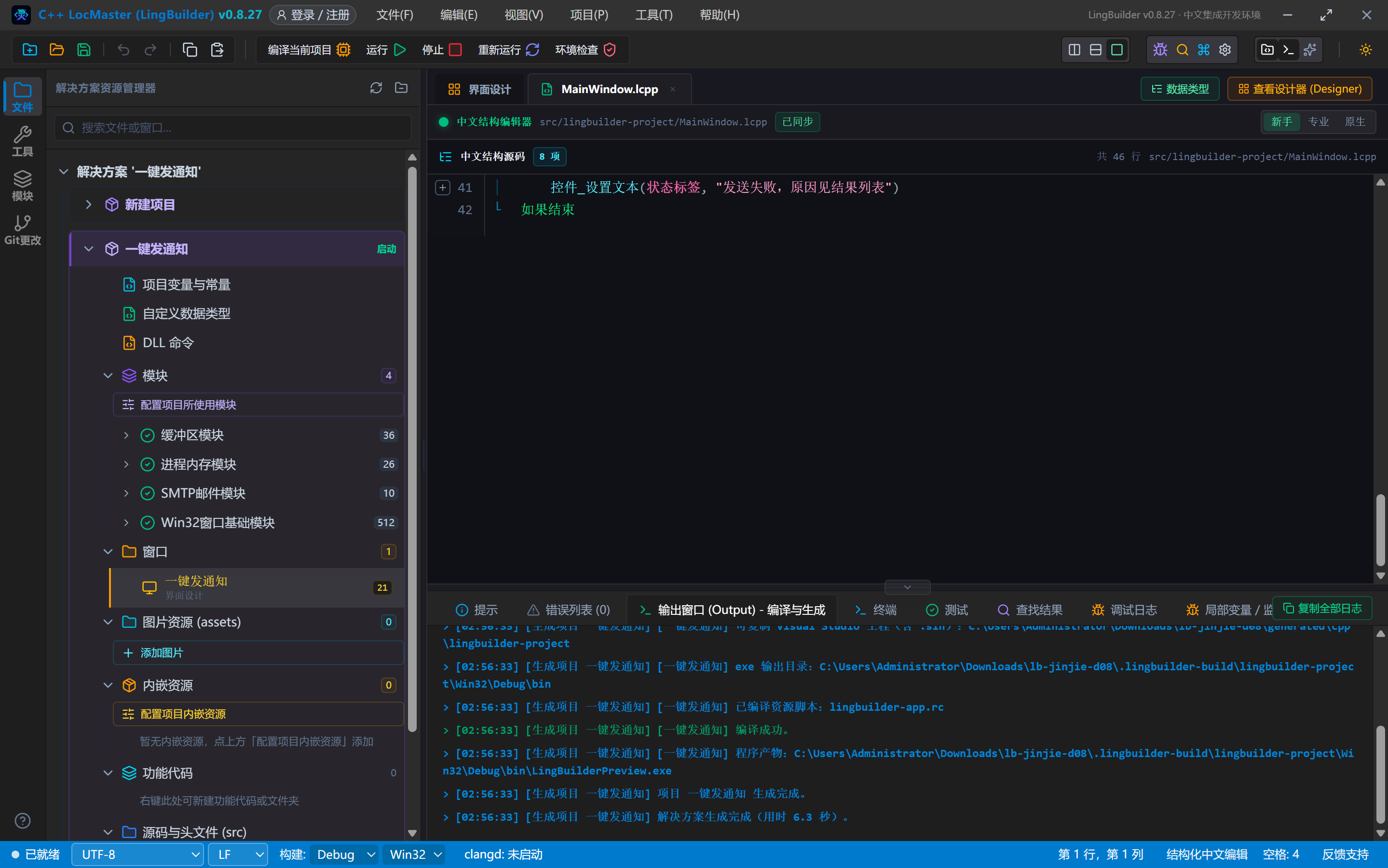Switch editor mode to 专业

(x=1318, y=122)
